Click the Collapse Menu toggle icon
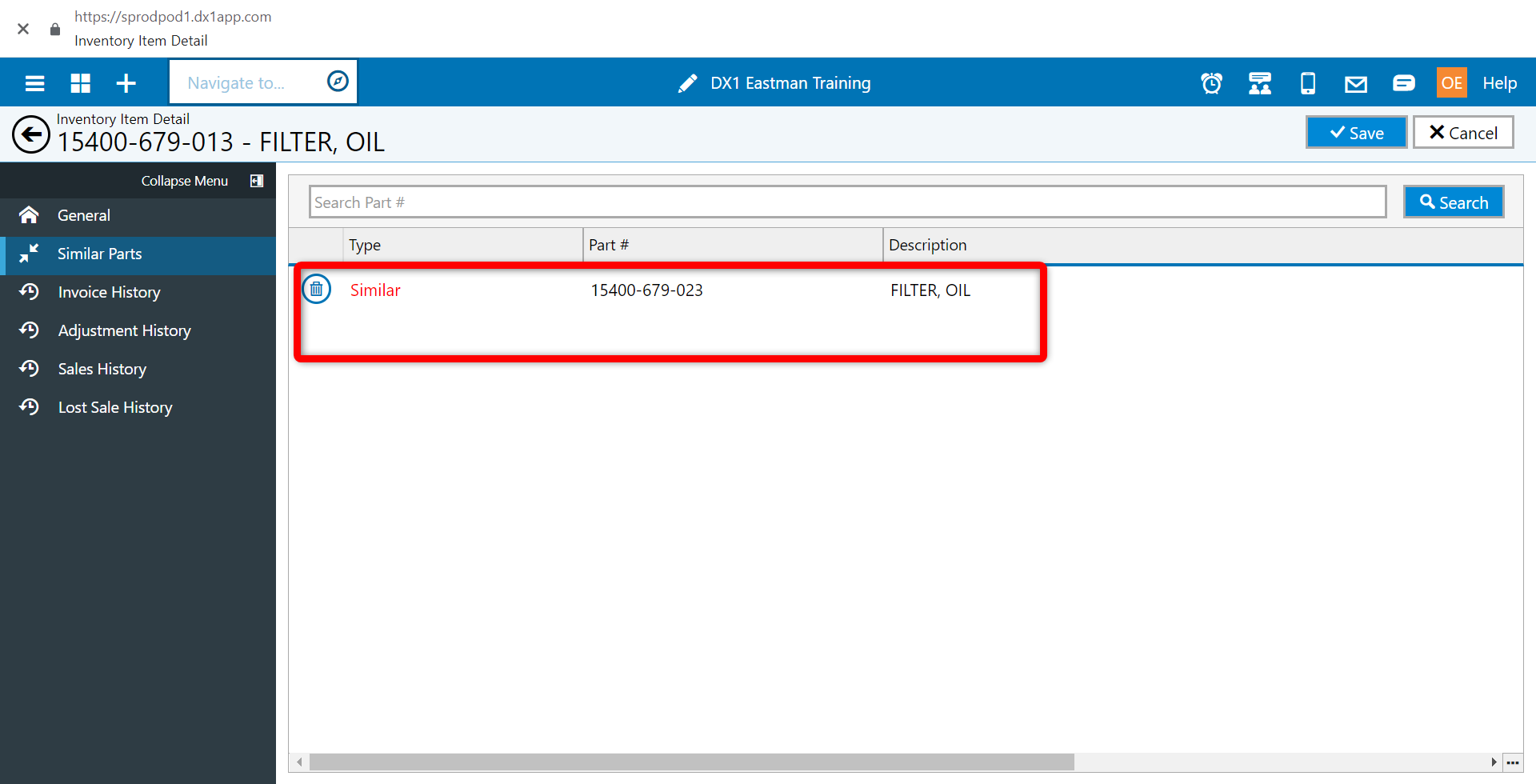 click(x=257, y=181)
